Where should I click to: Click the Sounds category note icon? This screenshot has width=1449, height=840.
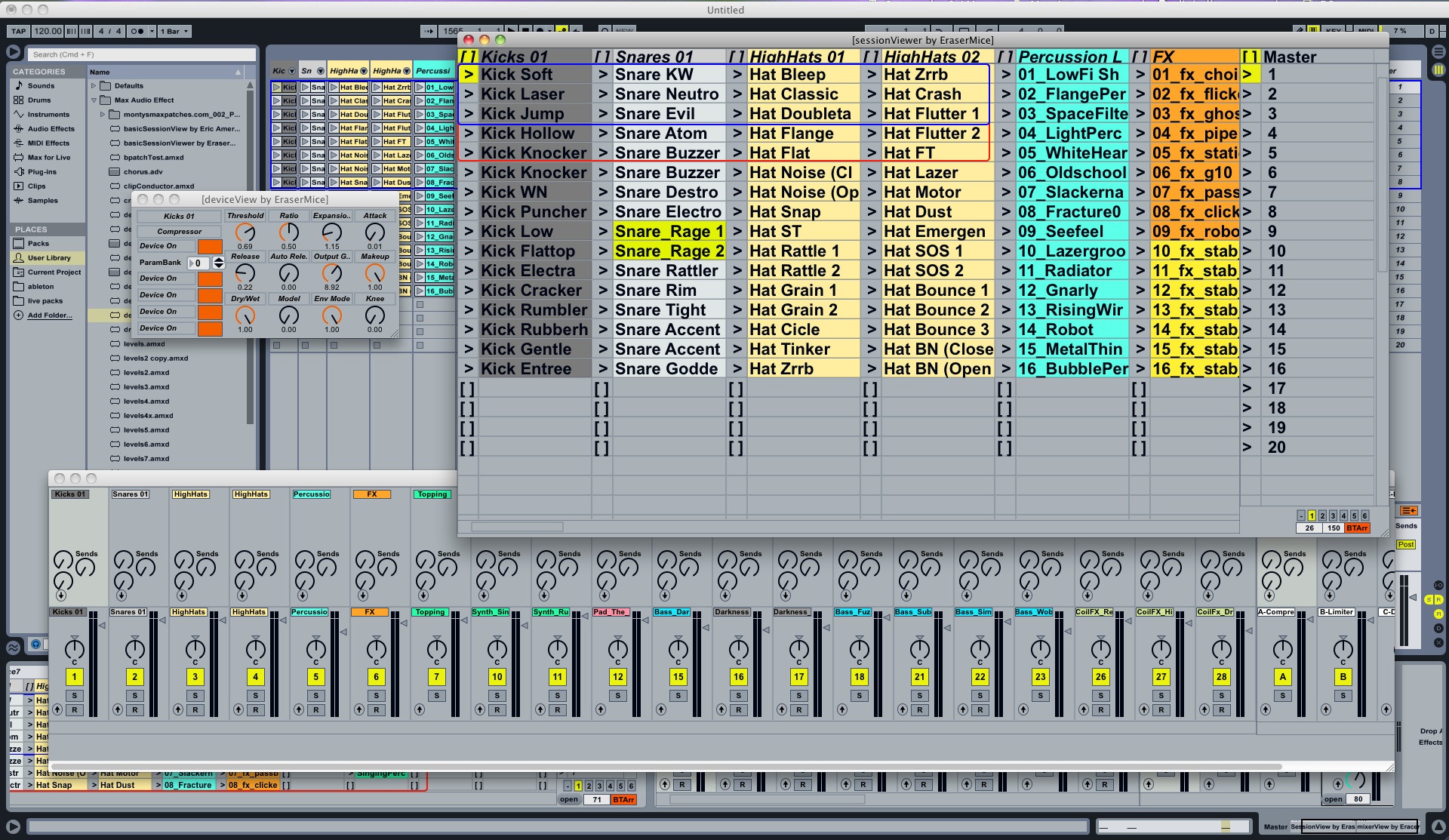click(19, 86)
